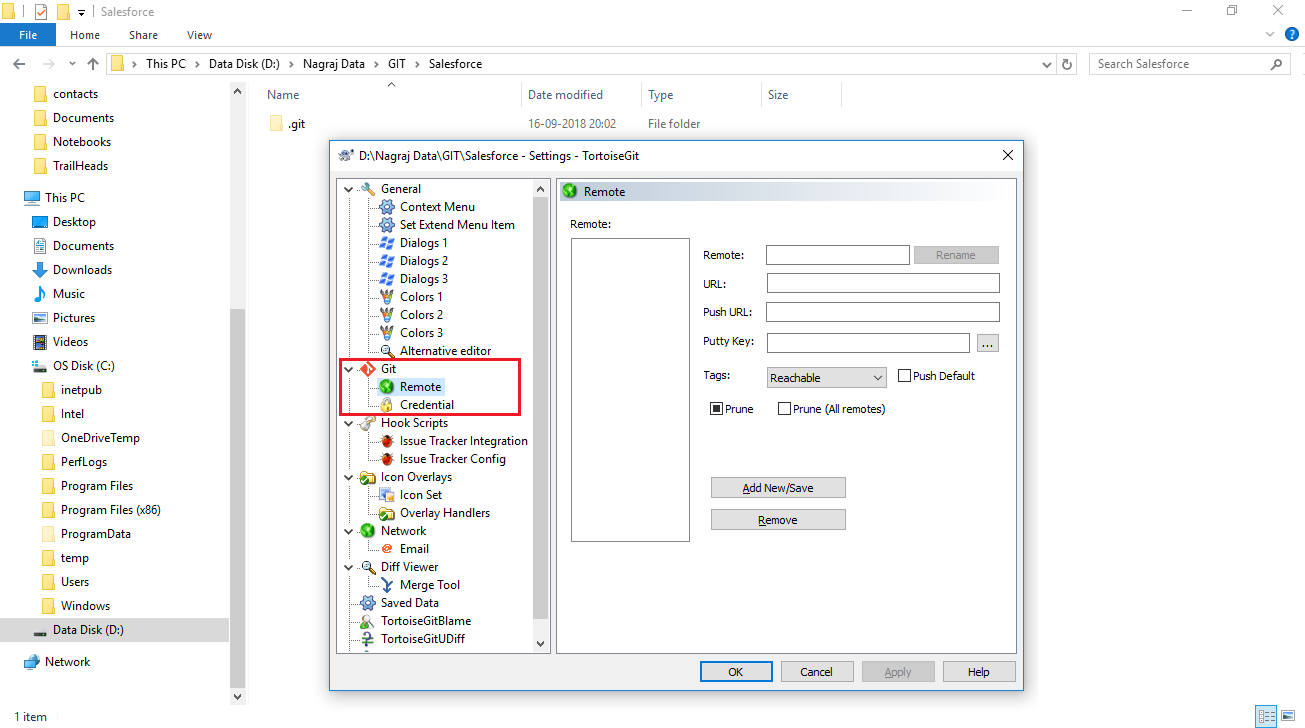Screen dimensions: 1305x728
Task: Click the TortoiseGitUDiff icon
Action: click(367, 639)
